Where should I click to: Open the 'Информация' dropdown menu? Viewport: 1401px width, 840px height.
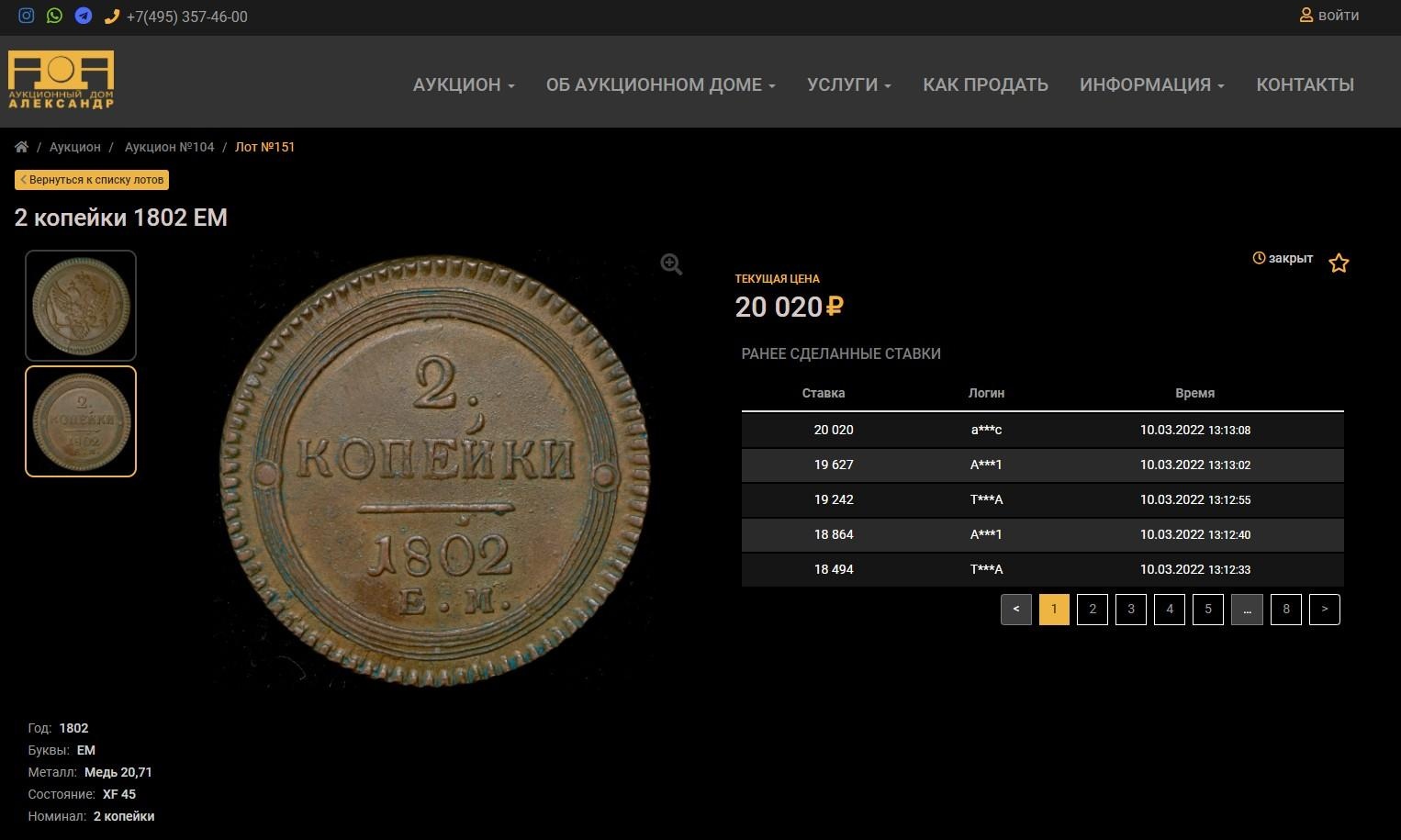tap(1151, 84)
